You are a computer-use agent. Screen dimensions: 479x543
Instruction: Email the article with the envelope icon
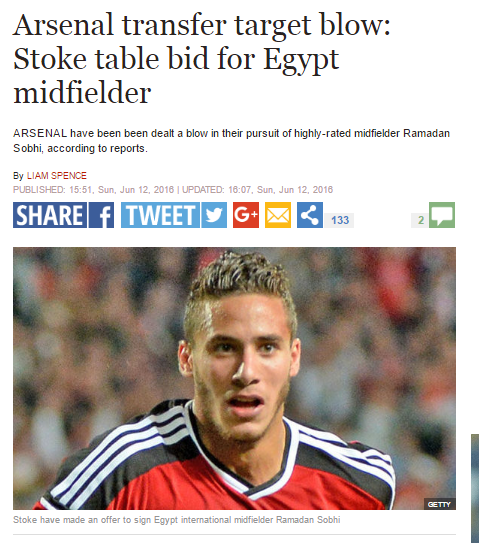point(278,215)
